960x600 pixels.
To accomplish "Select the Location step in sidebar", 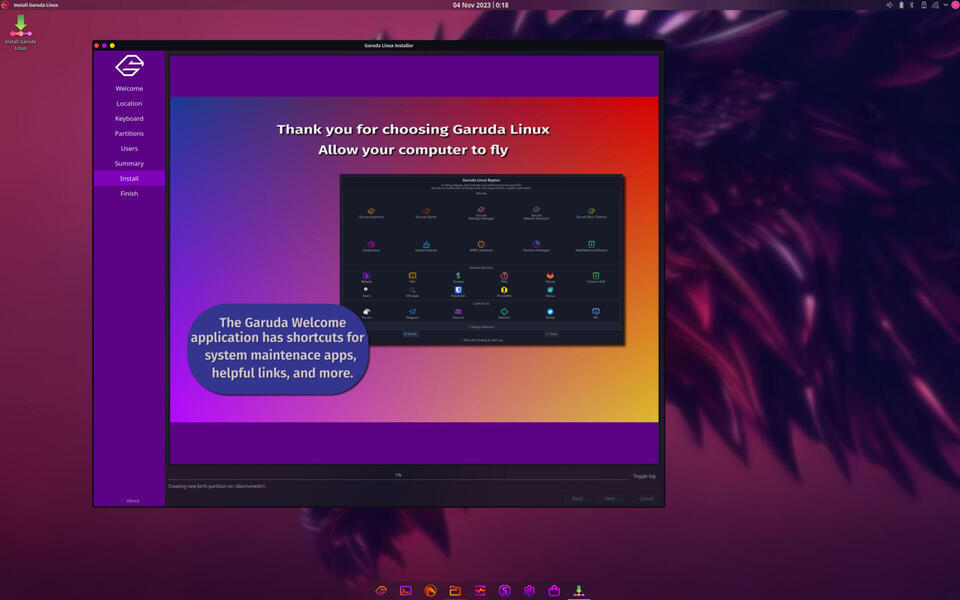I will [x=129, y=103].
